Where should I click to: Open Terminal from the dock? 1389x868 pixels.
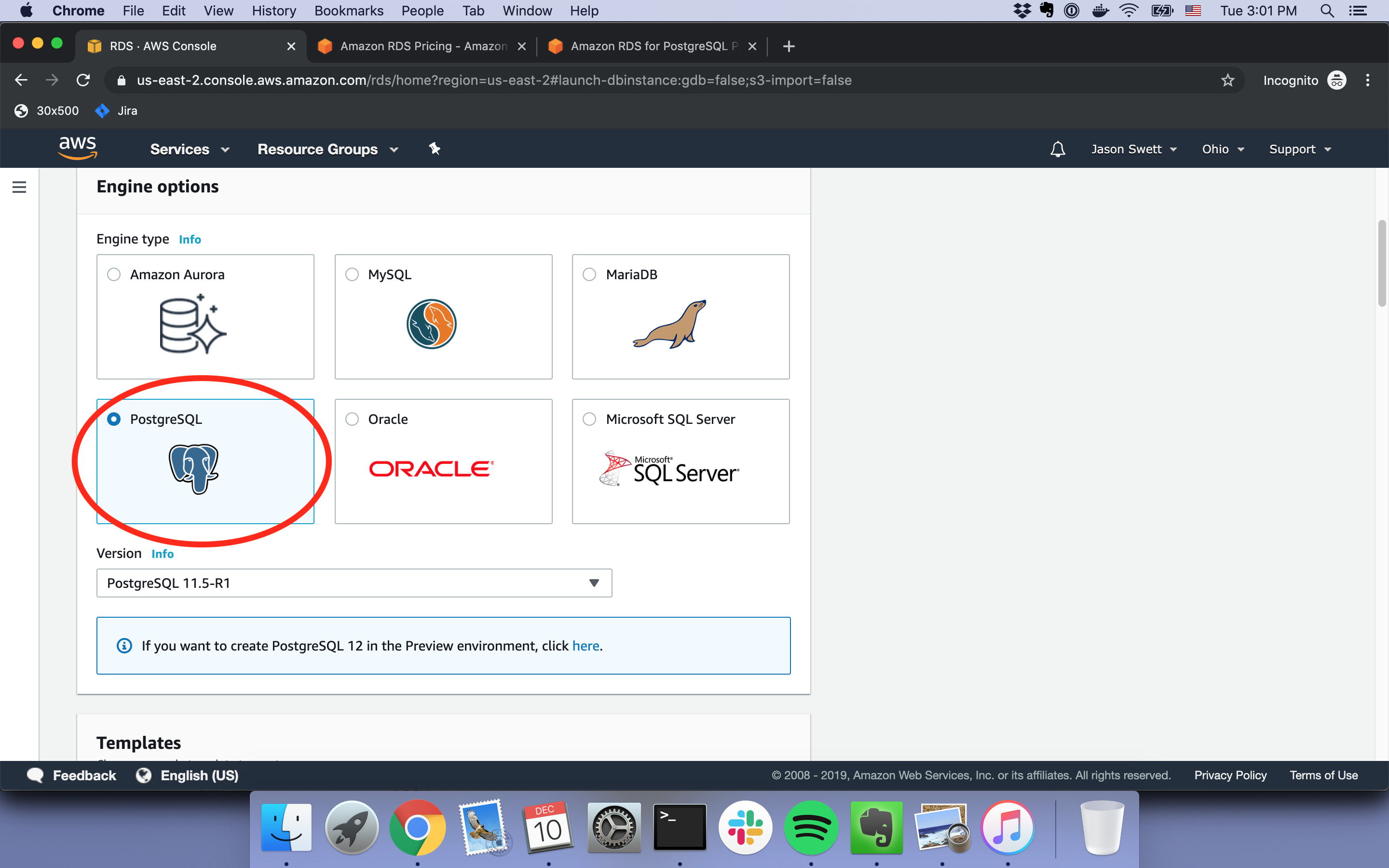pos(680,827)
